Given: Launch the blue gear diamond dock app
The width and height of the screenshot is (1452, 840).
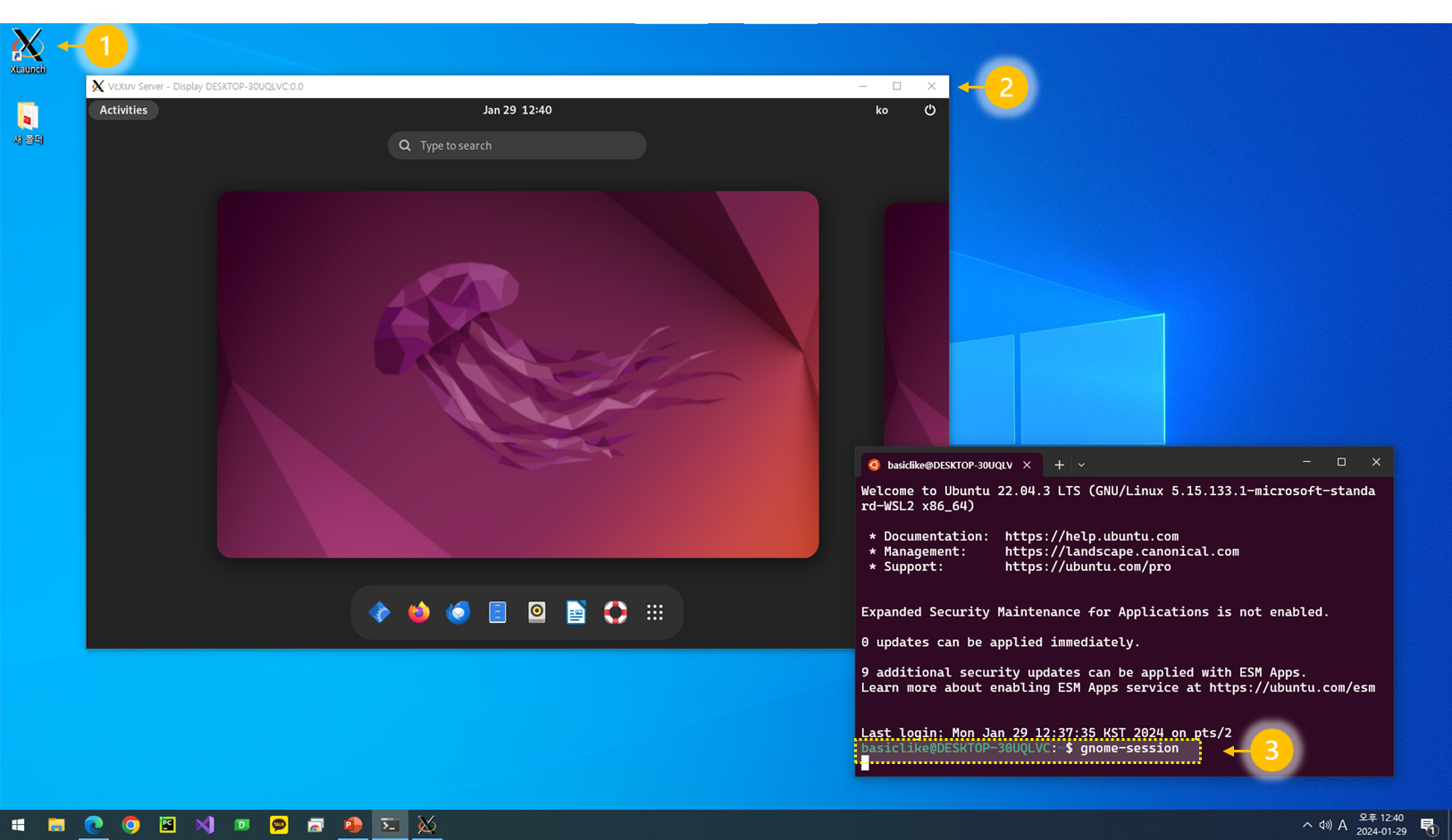Looking at the screenshot, I should point(380,612).
